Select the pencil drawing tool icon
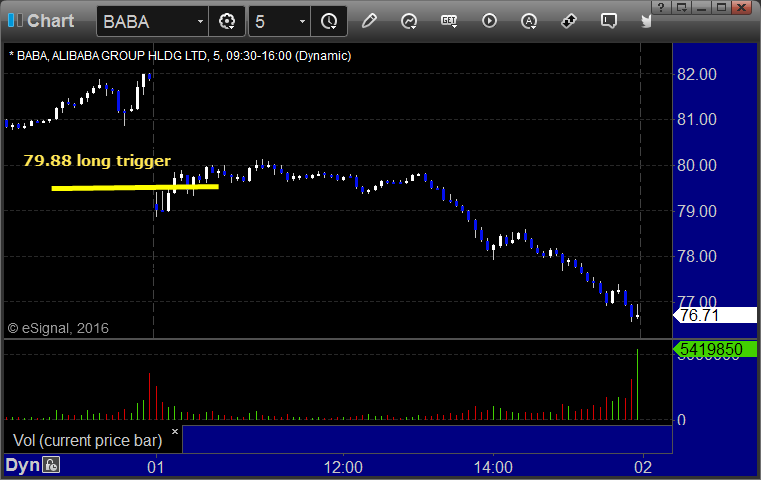 point(369,21)
